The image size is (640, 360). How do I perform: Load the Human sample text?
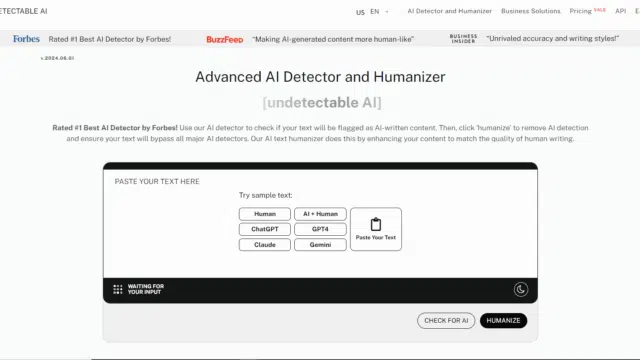tap(265, 214)
